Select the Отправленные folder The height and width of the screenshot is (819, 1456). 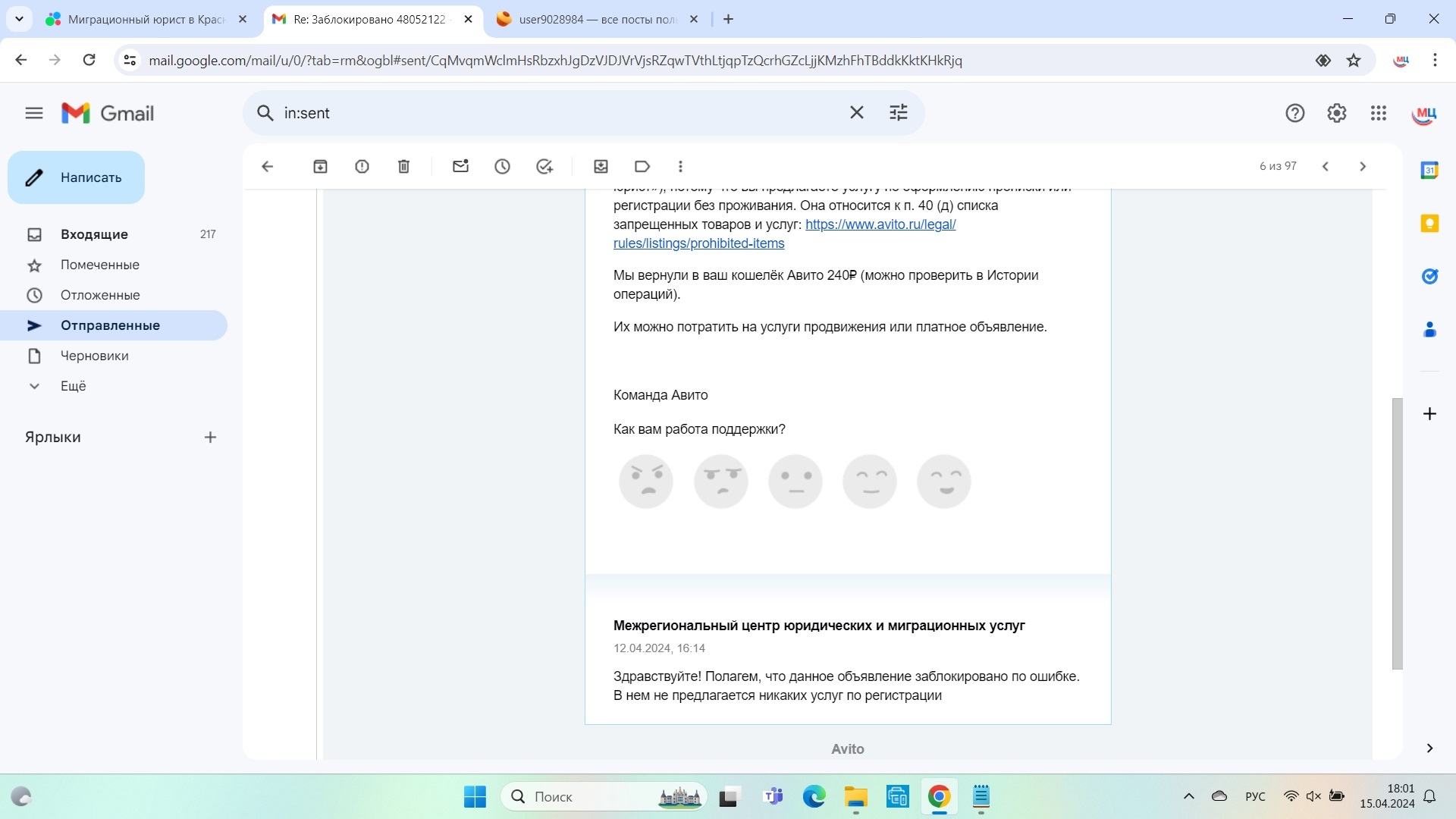[x=114, y=325]
